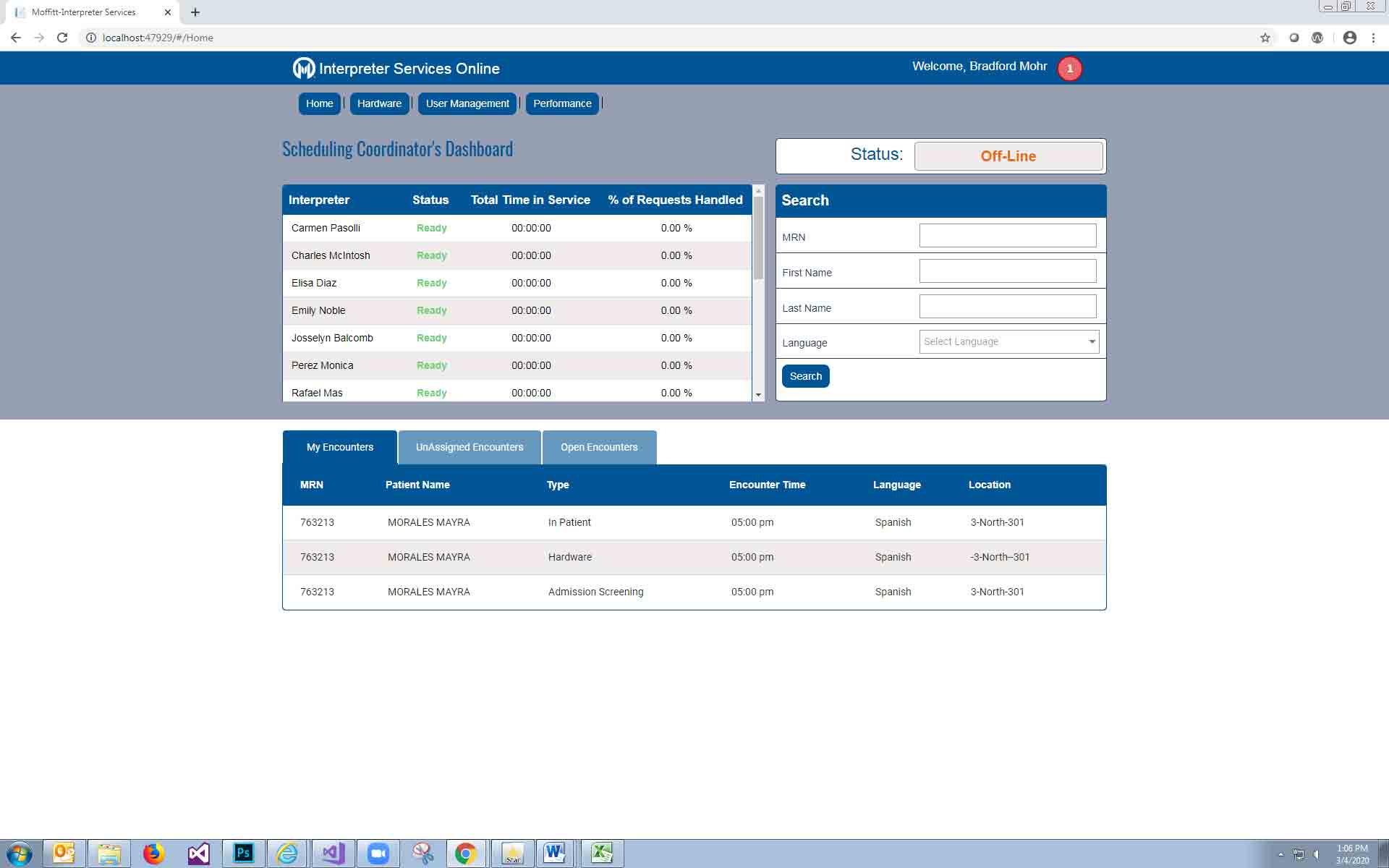Reload the page in browser
This screenshot has width=1389, height=868.
point(62,38)
